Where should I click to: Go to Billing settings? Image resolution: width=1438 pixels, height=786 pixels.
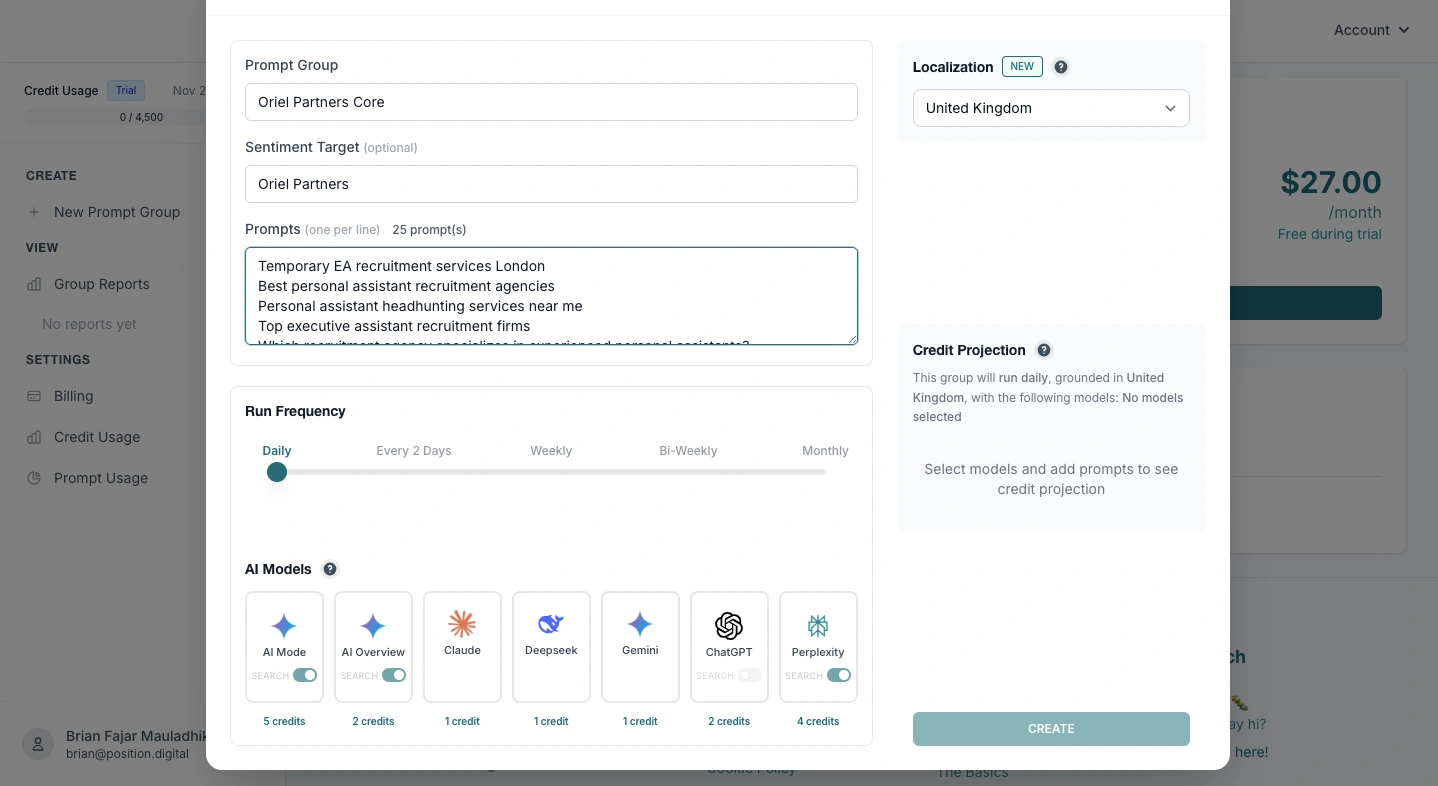[73, 396]
